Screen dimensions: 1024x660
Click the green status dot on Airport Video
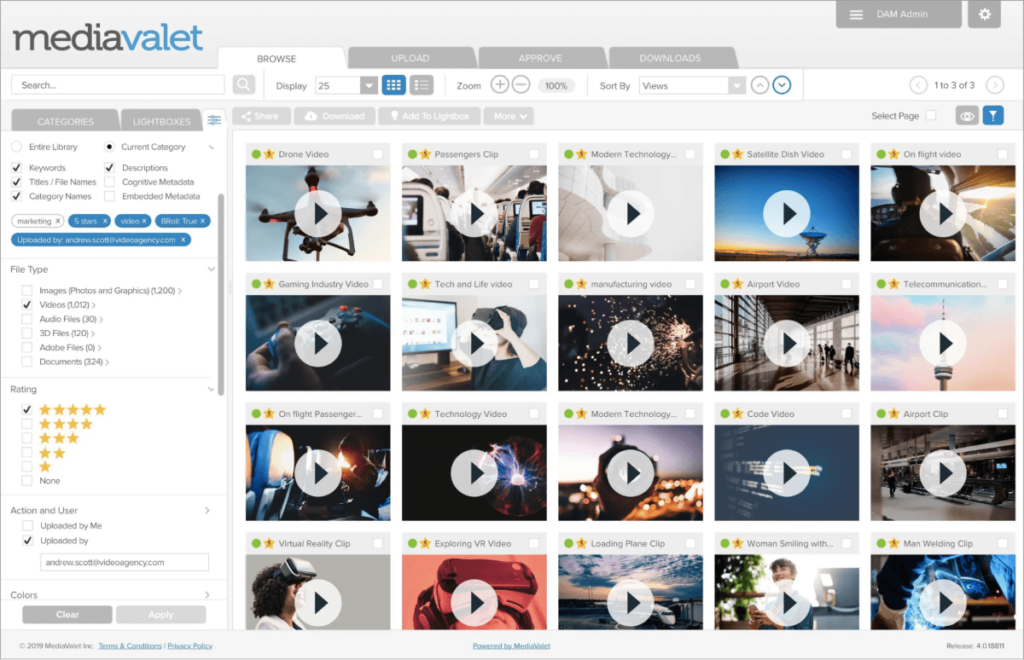click(725, 284)
